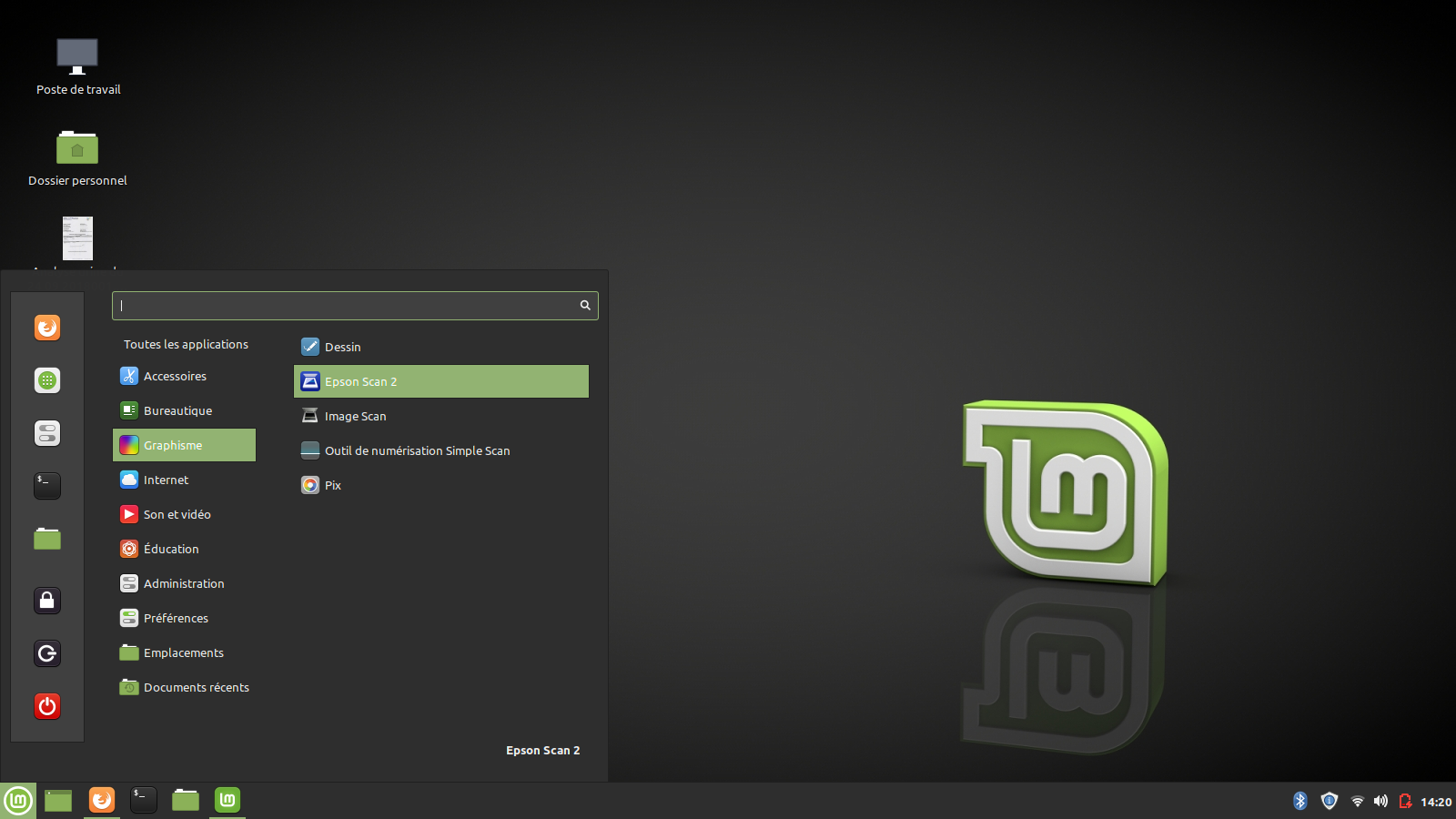Open the Préférences category
This screenshot has height=819, width=1456.
184,618
